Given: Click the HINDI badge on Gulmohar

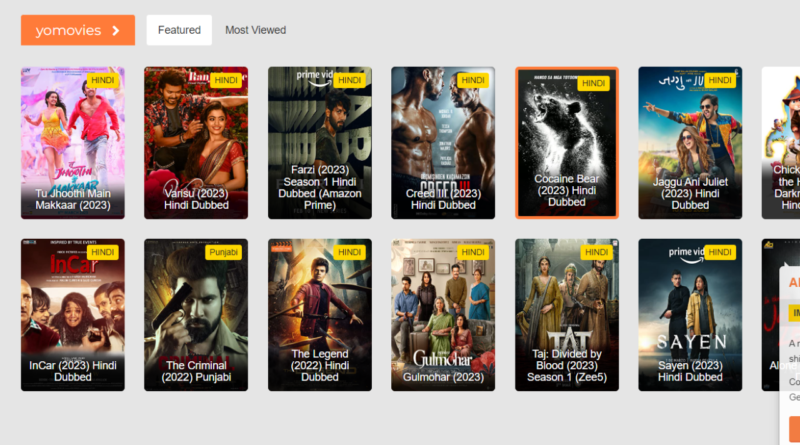Looking at the screenshot, I should [473, 252].
